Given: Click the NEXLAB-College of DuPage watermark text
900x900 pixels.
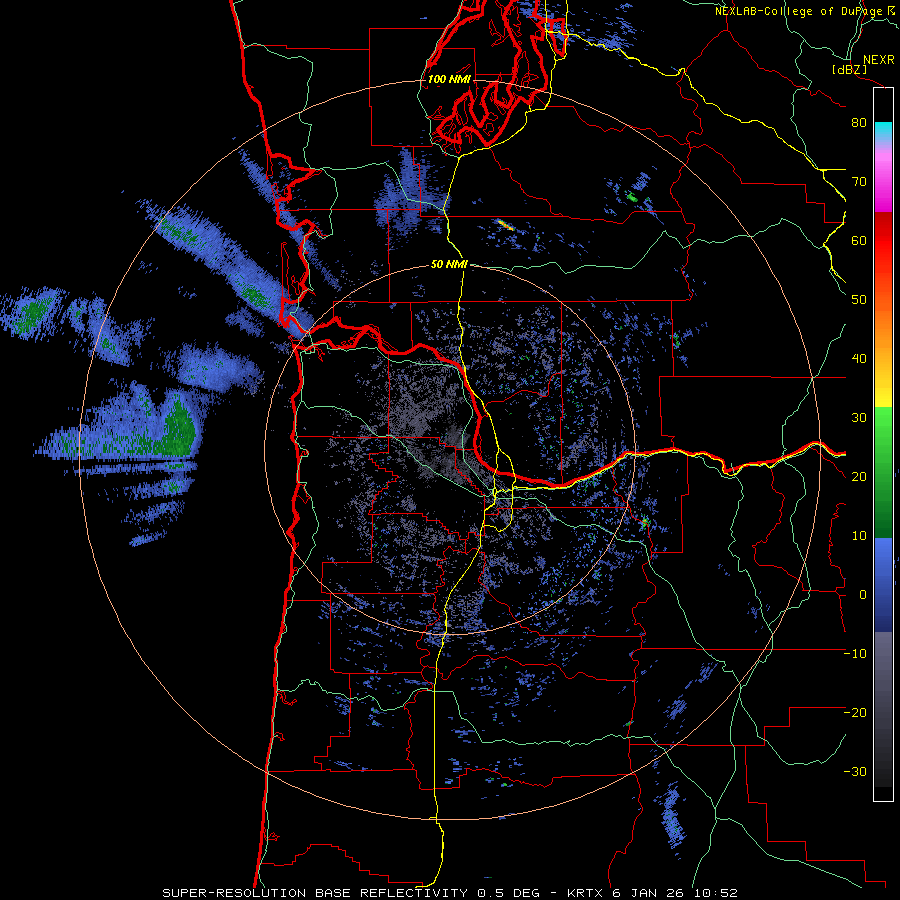Looking at the screenshot, I should click(804, 11).
